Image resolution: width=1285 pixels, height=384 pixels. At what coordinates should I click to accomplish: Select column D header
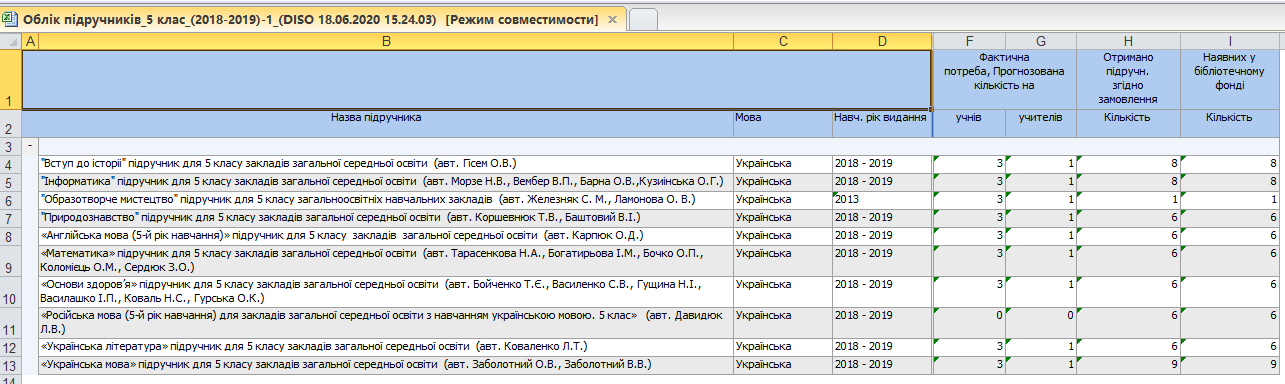coord(882,40)
